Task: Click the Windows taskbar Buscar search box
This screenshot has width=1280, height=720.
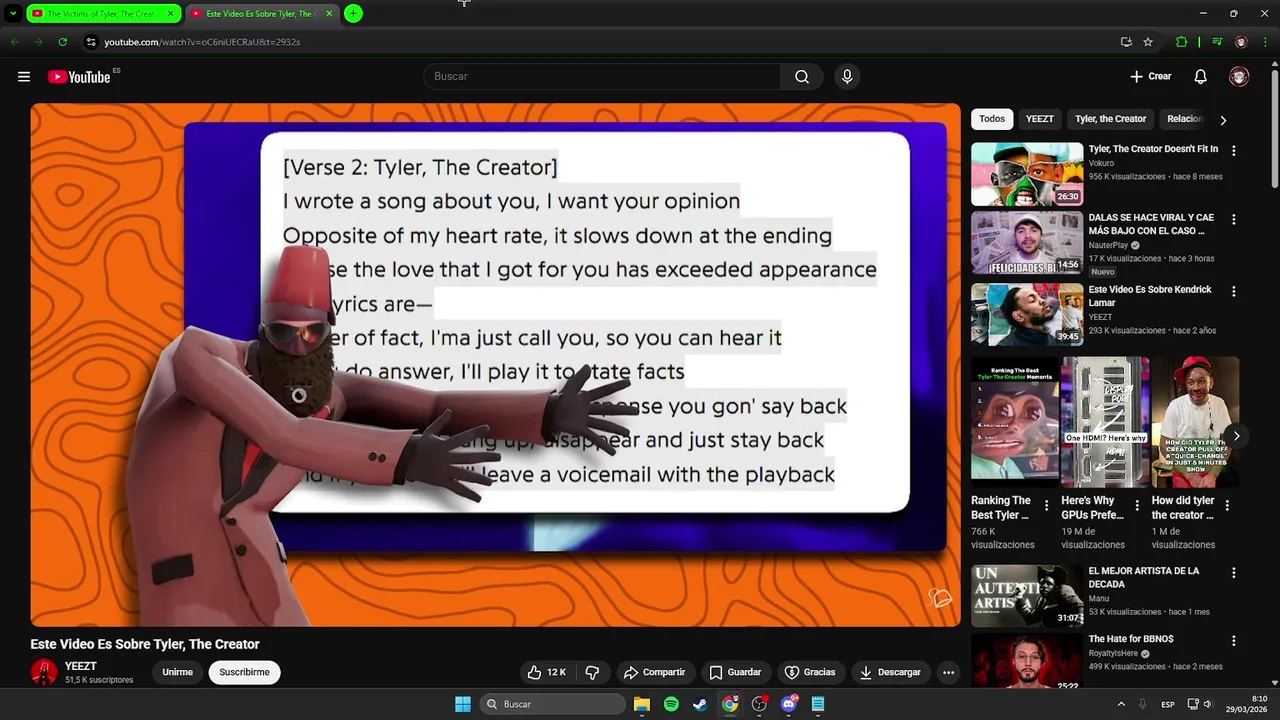Action: tap(552, 704)
